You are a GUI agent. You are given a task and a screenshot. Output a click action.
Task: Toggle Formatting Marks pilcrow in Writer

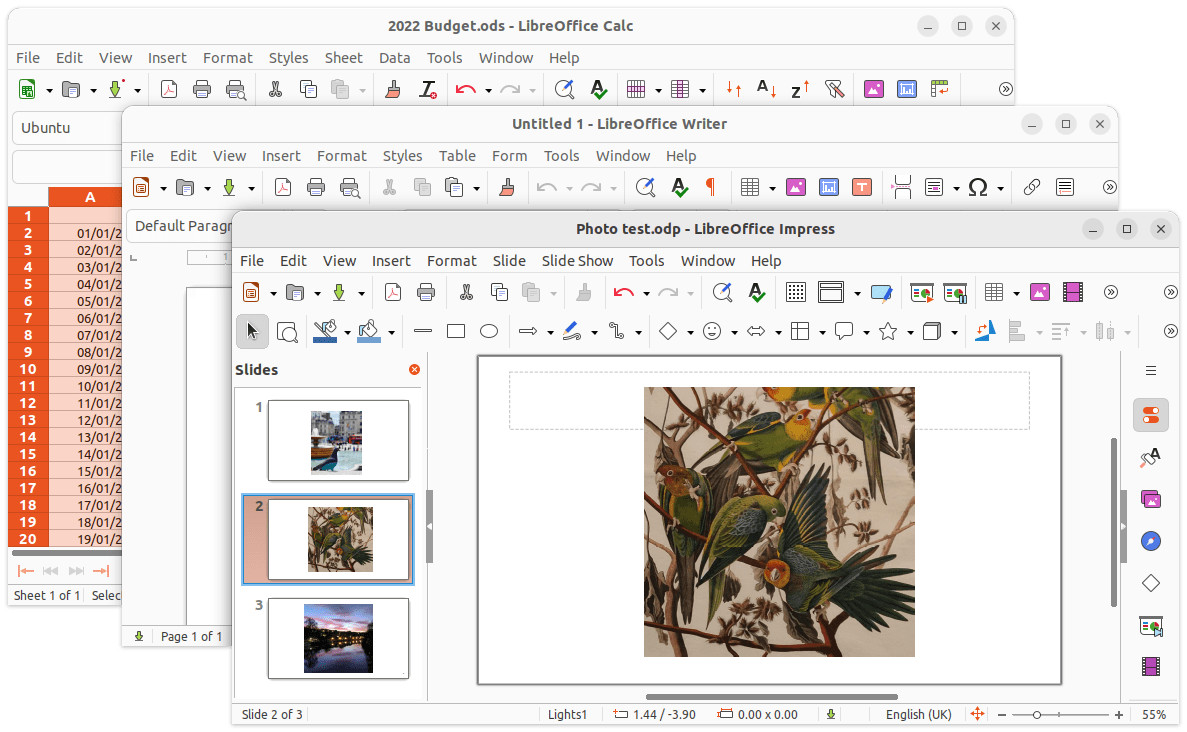click(x=710, y=187)
